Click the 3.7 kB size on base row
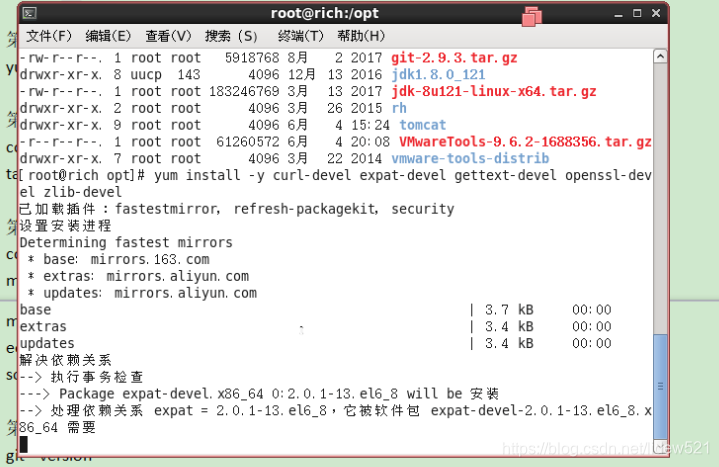 [x=509, y=310]
